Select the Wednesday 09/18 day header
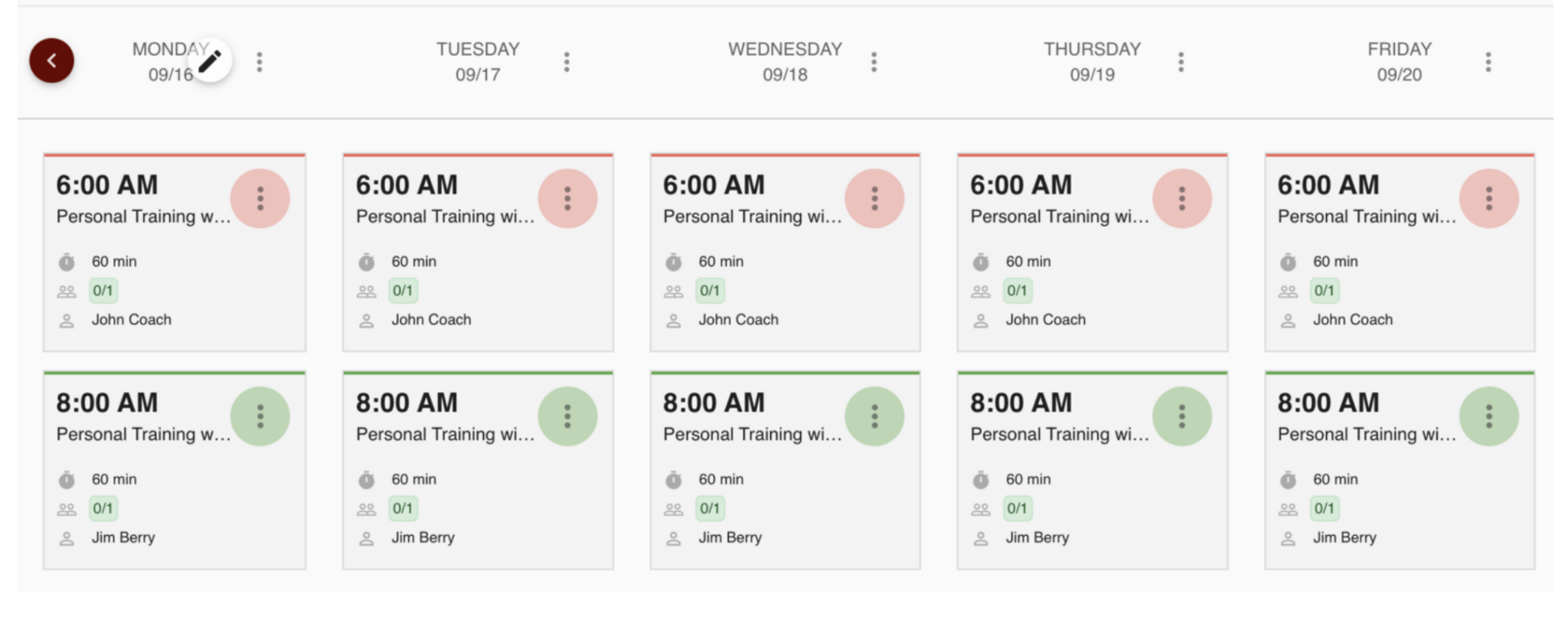The height and width of the screenshot is (620, 1568). coord(785,62)
